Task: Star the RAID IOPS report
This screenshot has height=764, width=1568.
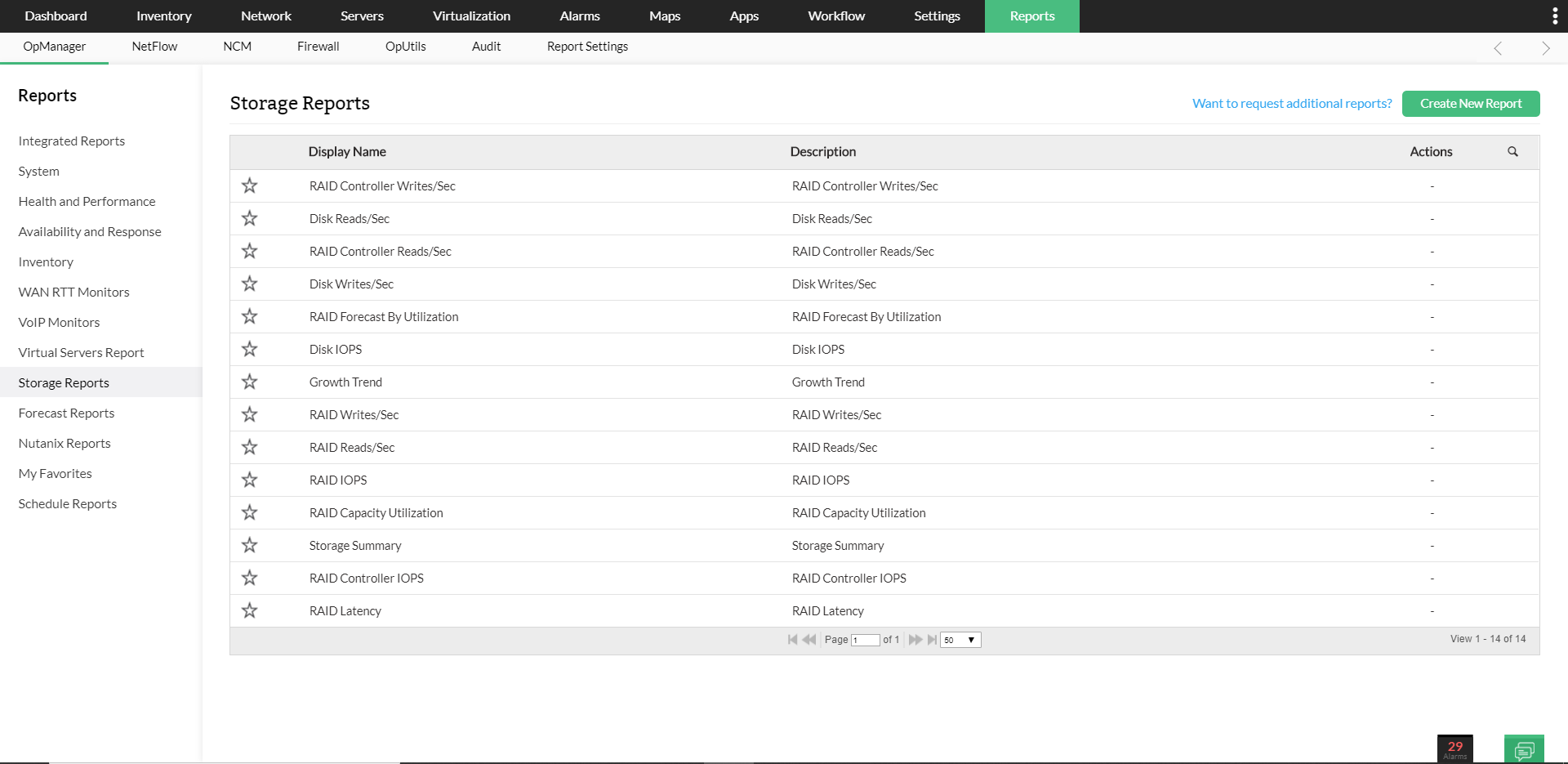Action: point(250,480)
